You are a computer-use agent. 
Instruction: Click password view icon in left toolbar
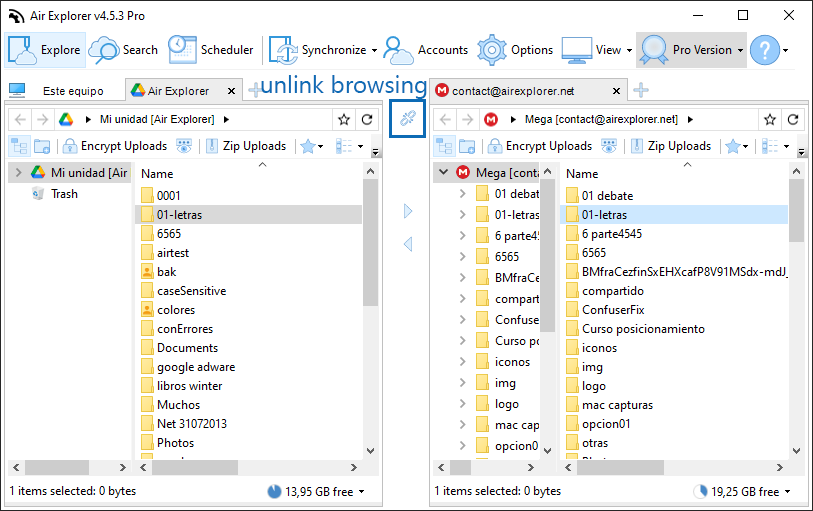click(x=184, y=146)
